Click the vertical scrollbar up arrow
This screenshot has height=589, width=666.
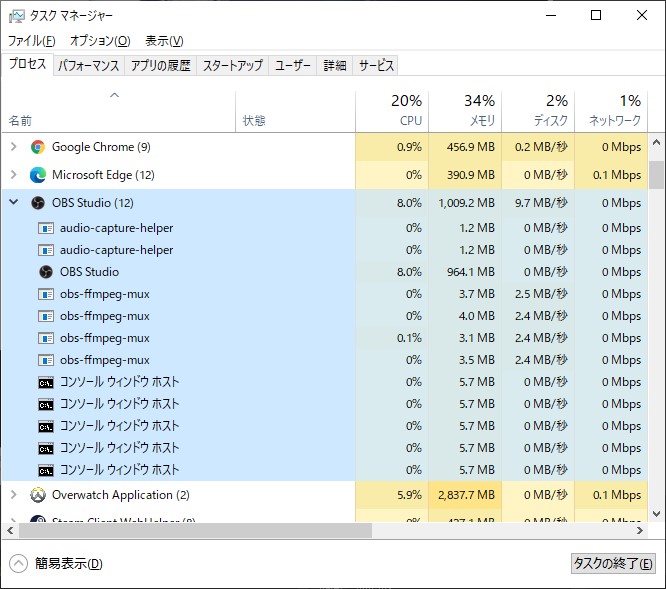click(x=656, y=142)
